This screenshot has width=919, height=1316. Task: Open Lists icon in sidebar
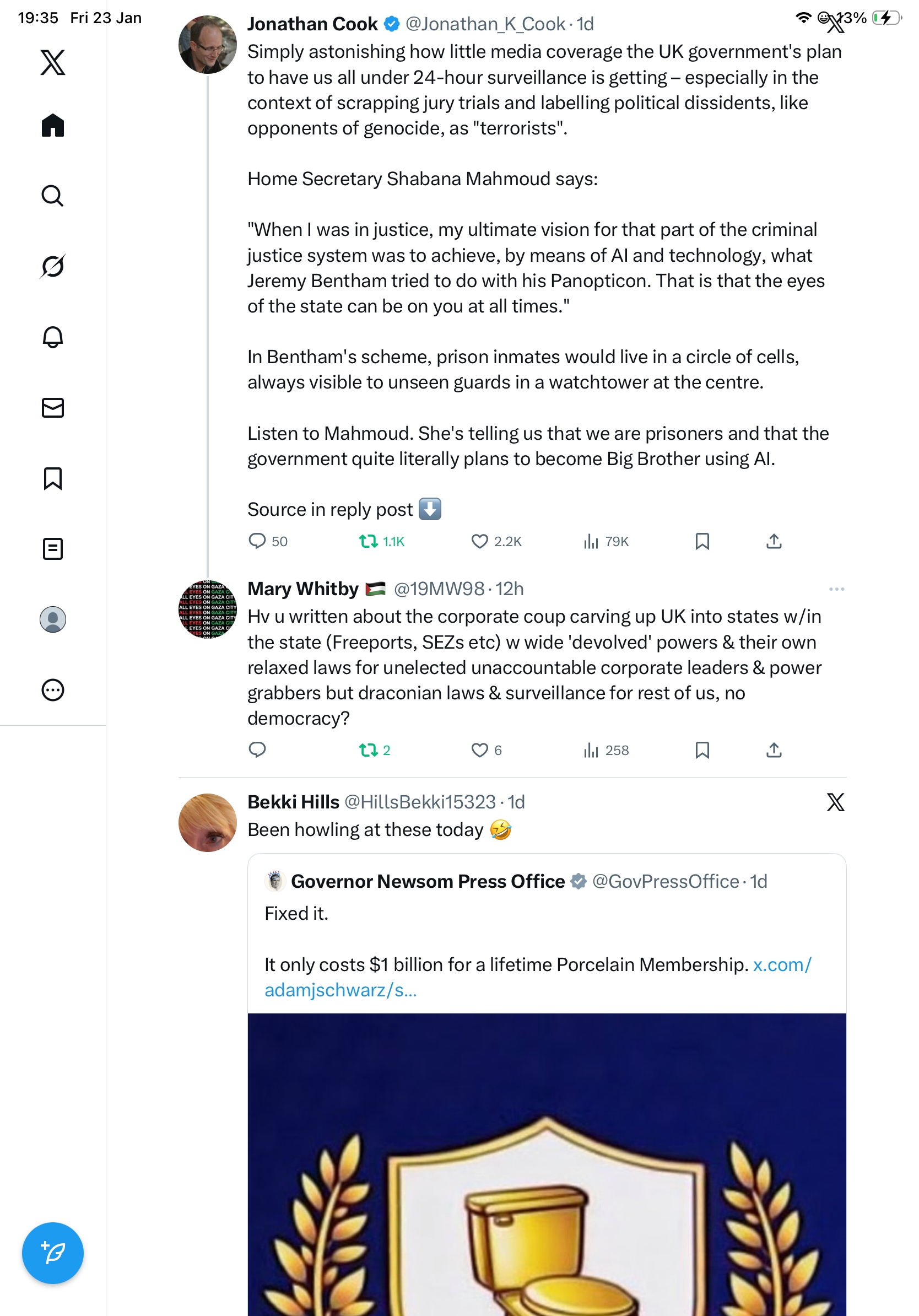[53, 549]
